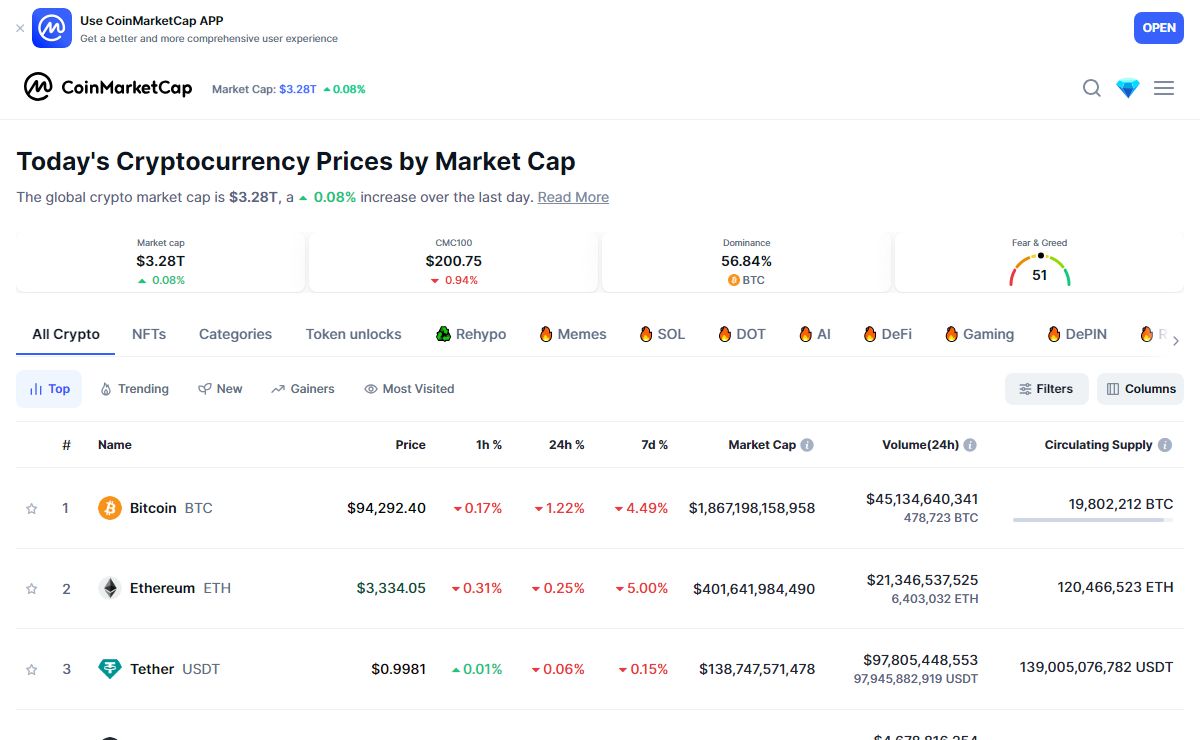The image size is (1200, 740).
Task: Click the CoinMarketCap app icon in banner
Action: [52, 28]
